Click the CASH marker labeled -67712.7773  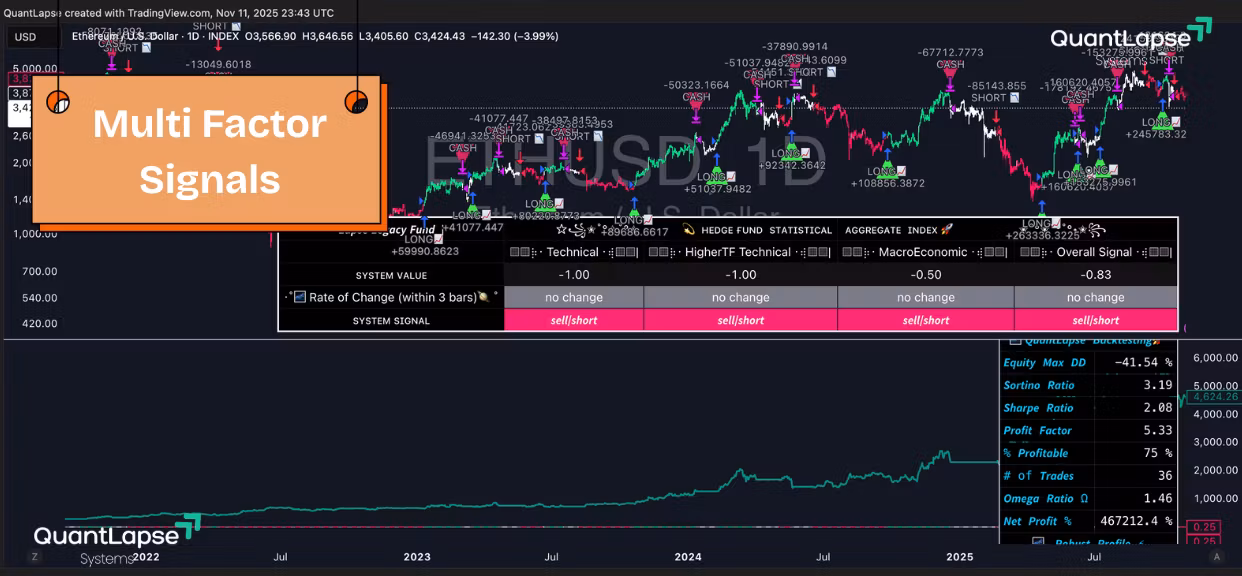pyautogui.click(x=950, y=66)
